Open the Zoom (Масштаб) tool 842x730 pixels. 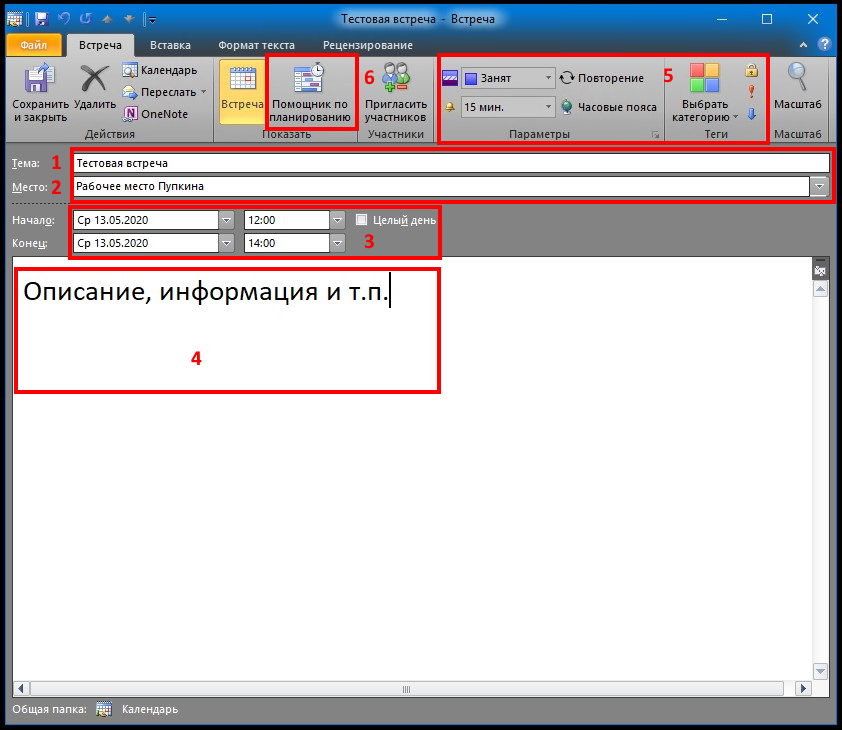tap(797, 80)
